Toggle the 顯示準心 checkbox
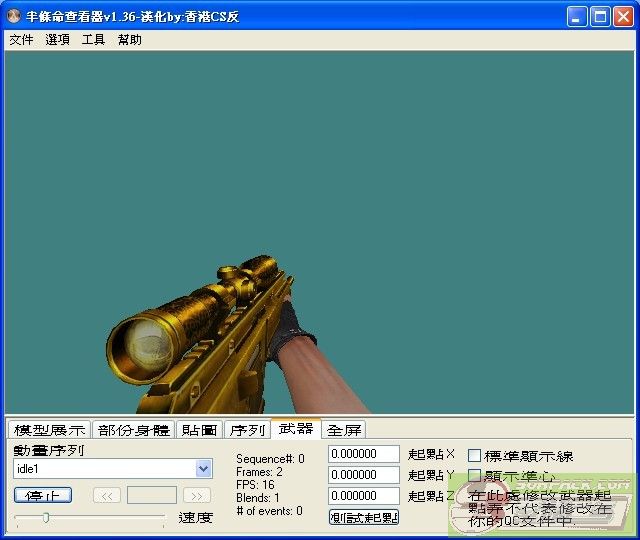 pyautogui.click(x=475, y=476)
